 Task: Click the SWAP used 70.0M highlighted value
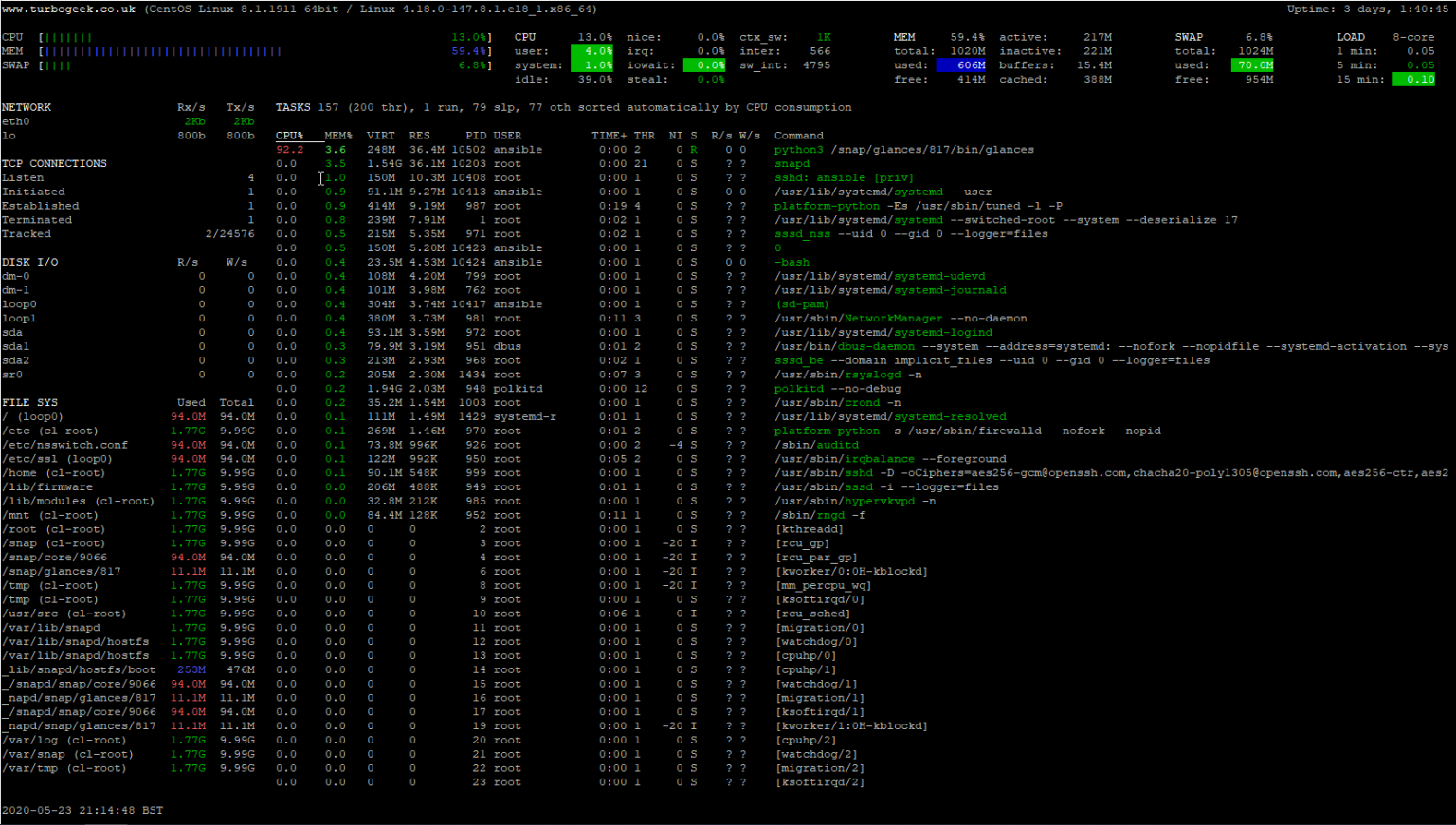coord(1252,65)
